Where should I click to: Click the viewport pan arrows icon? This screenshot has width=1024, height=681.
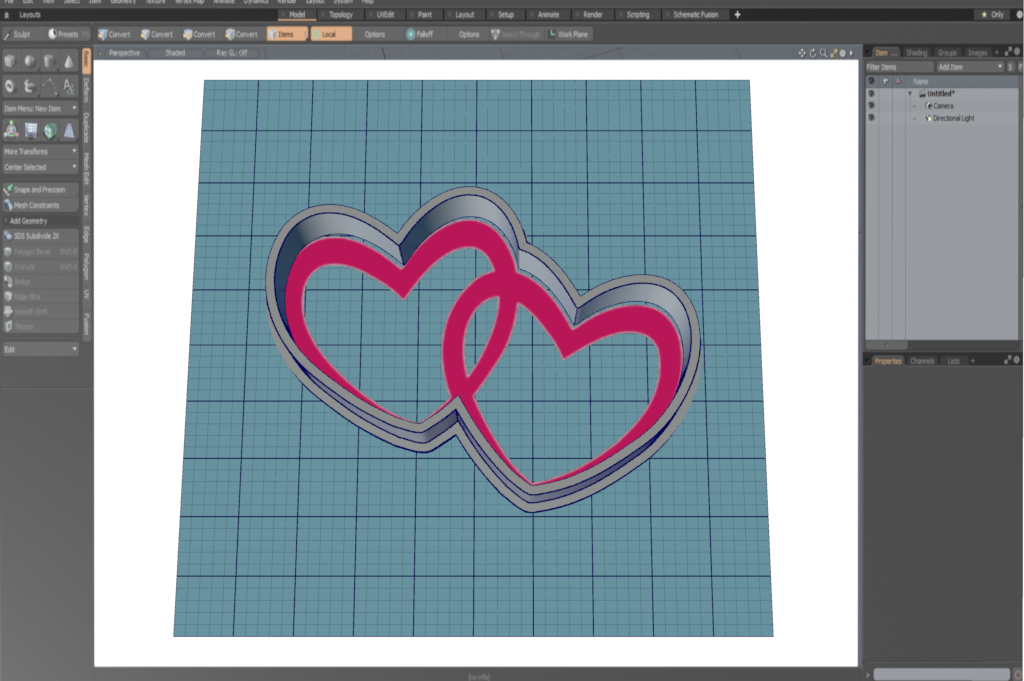click(x=802, y=53)
